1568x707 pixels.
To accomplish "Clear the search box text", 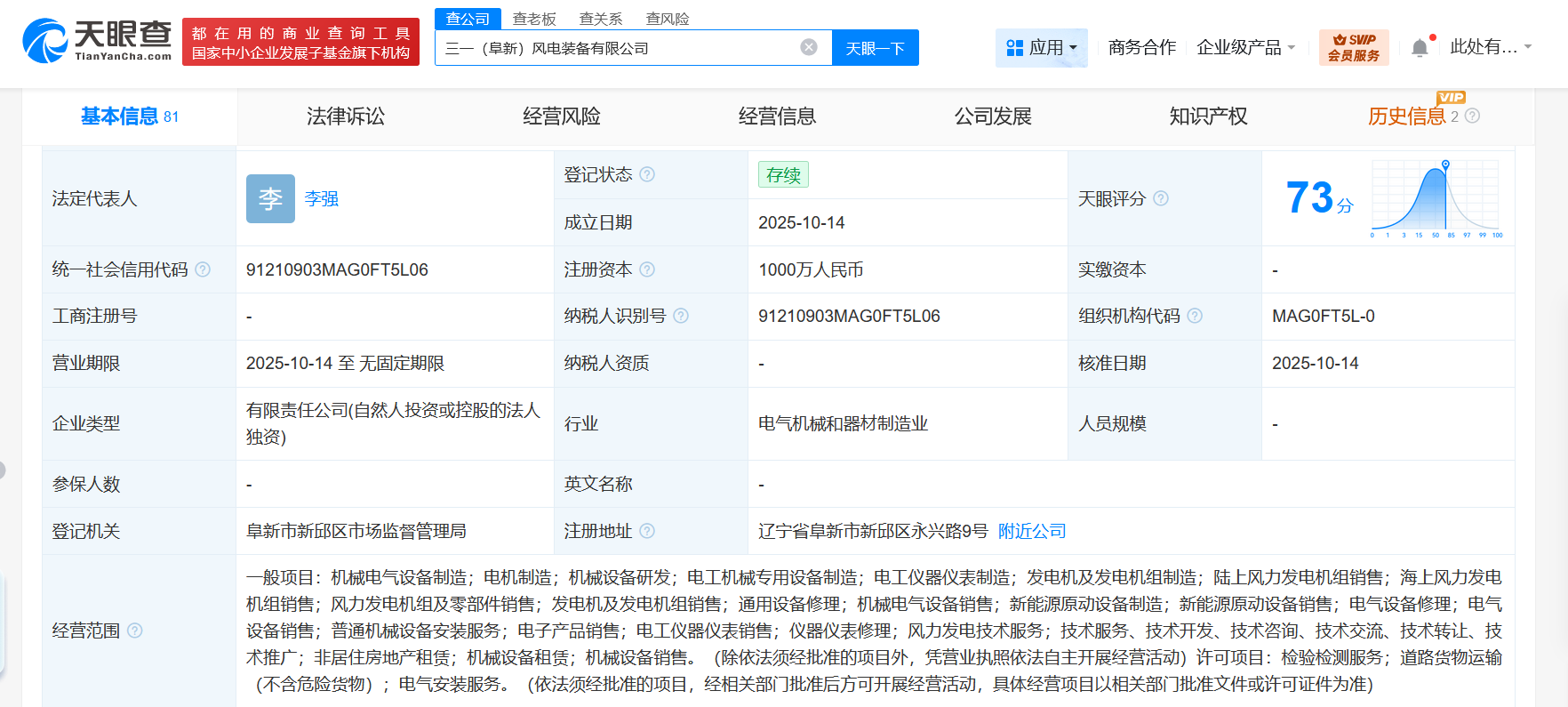I will click(808, 47).
